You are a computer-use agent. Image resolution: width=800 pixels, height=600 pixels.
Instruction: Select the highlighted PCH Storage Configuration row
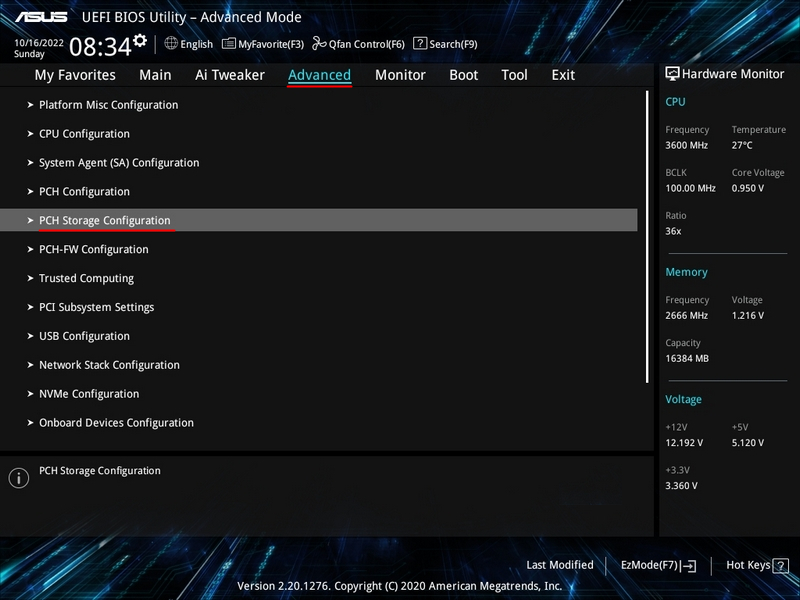point(318,220)
